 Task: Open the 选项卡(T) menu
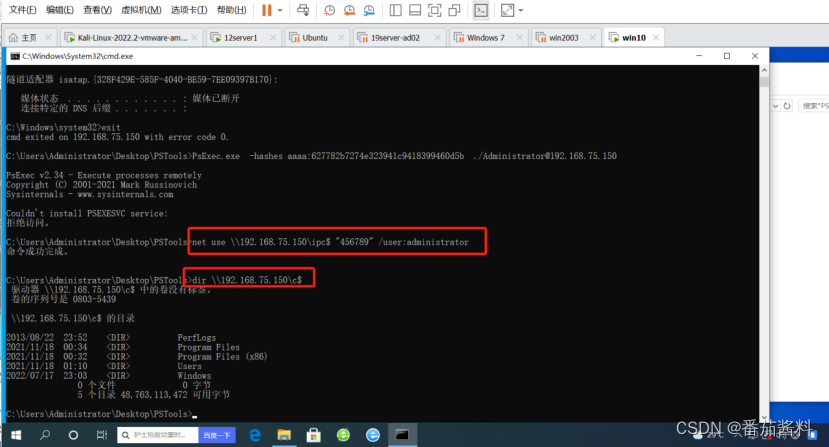189,10
